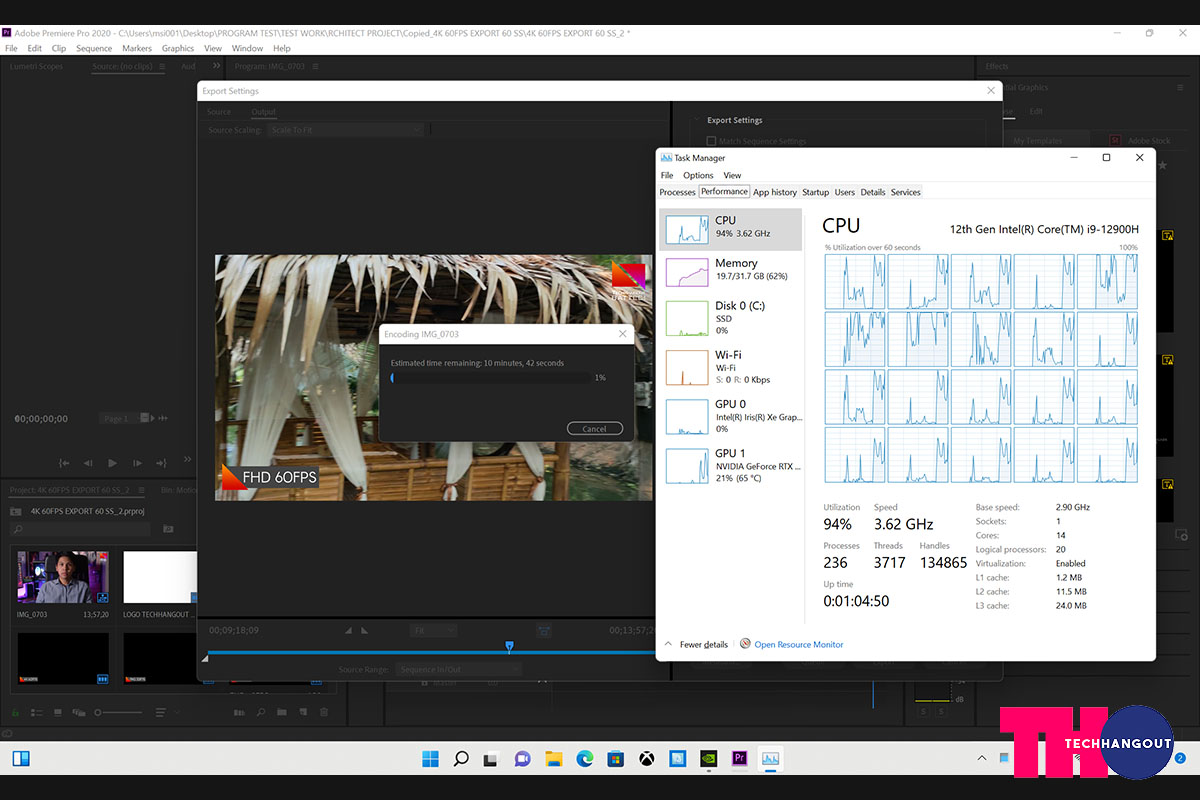Image resolution: width=1200 pixels, height=800 pixels.
Task: Switch Project panel to Icon view
Action: tap(59, 712)
